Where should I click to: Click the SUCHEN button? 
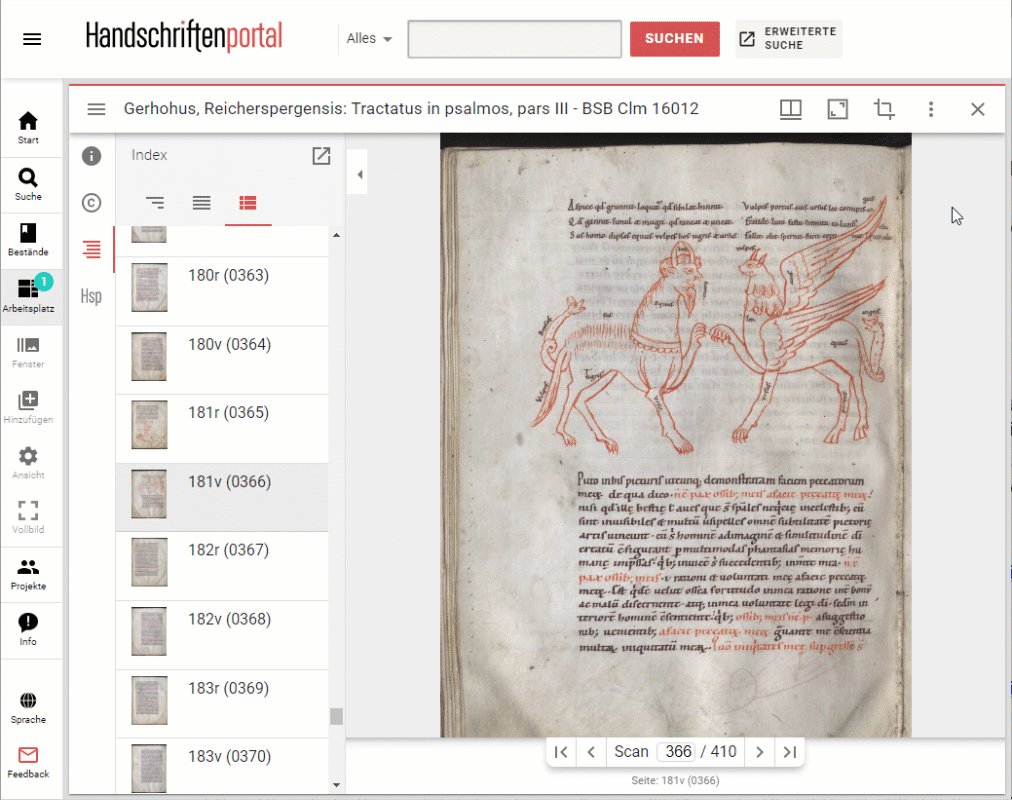(674, 39)
